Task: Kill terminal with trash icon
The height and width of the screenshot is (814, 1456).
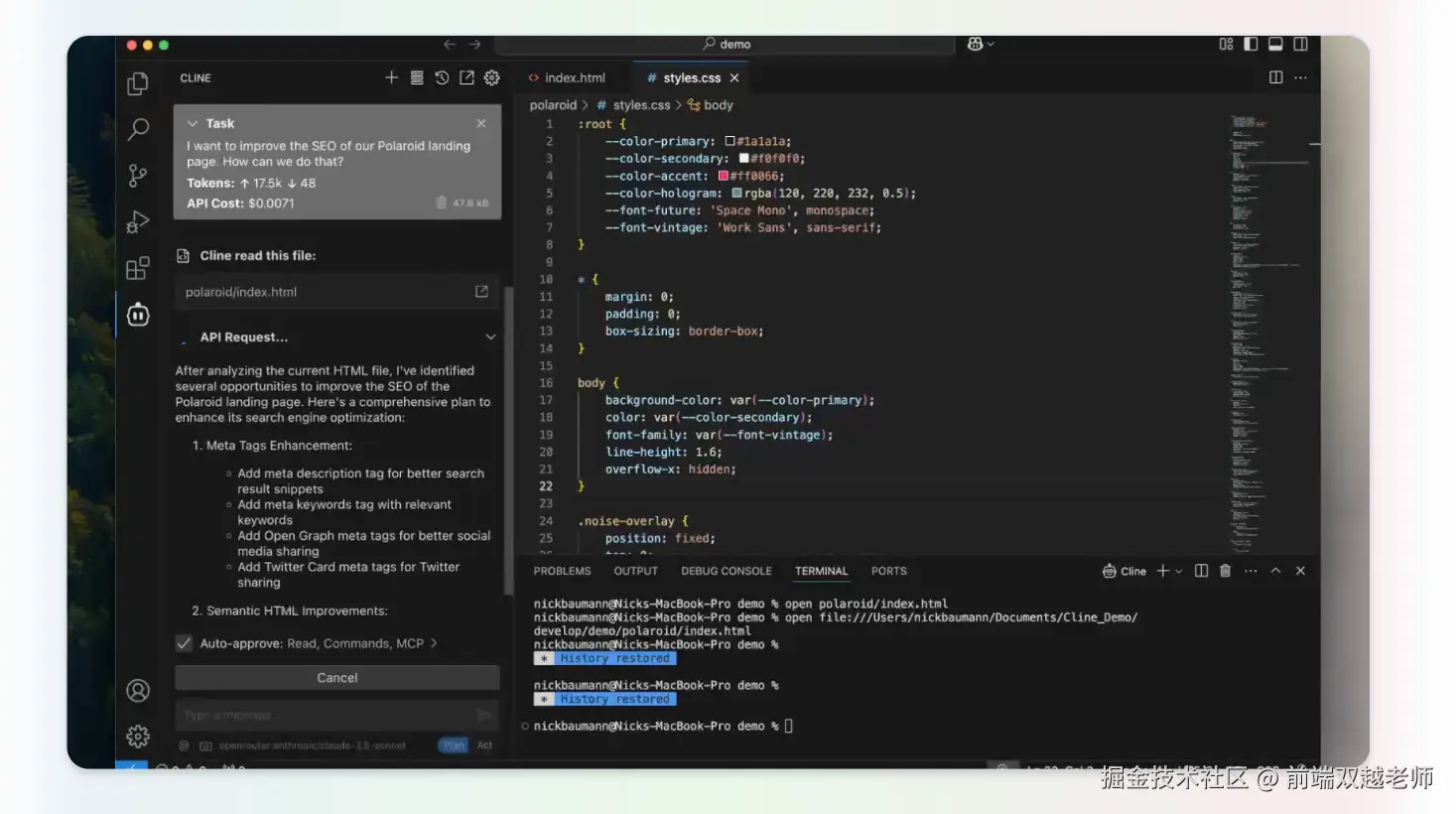Action: coord(1225,571)
